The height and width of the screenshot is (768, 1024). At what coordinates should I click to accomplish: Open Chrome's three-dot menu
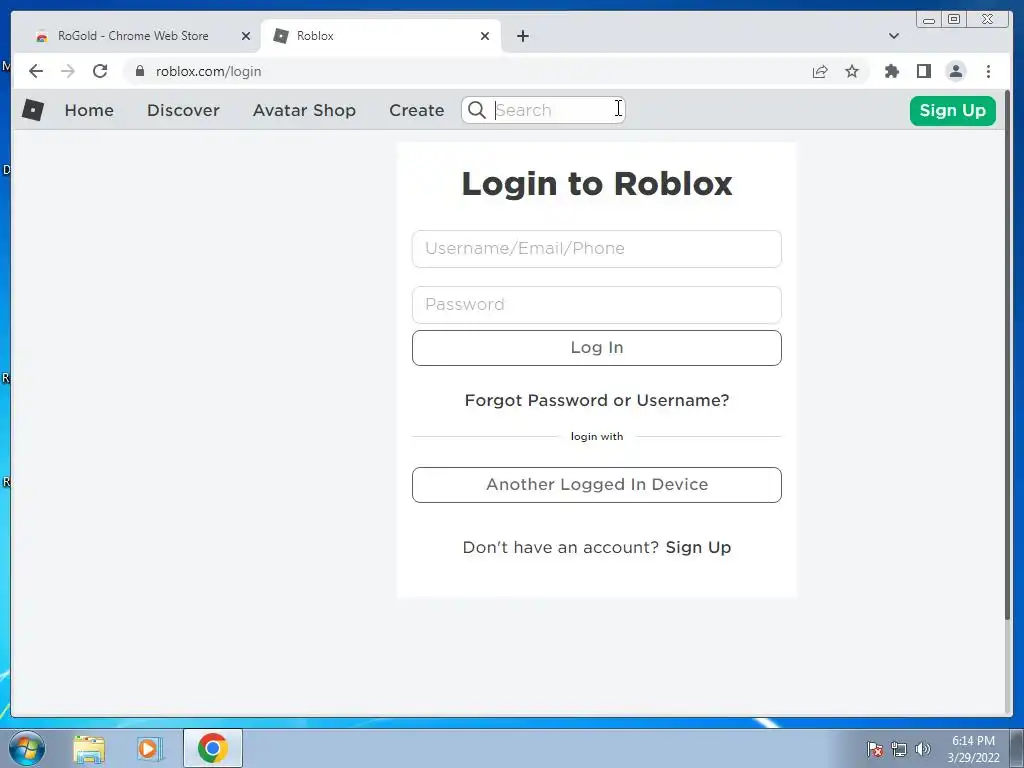988,71
